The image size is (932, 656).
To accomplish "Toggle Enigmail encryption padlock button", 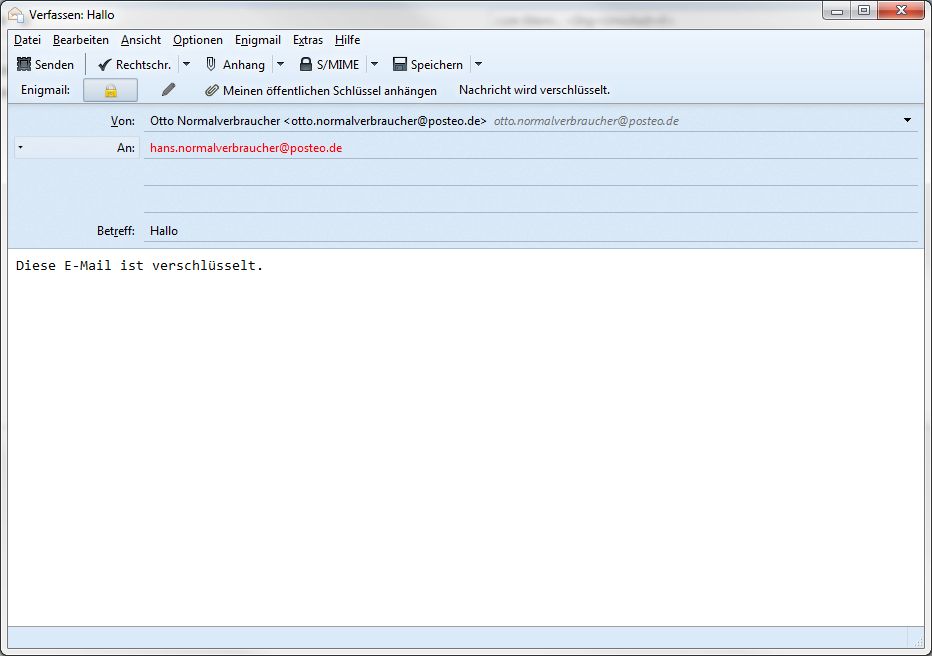I will pyautogui.click(x=110, y=90).
